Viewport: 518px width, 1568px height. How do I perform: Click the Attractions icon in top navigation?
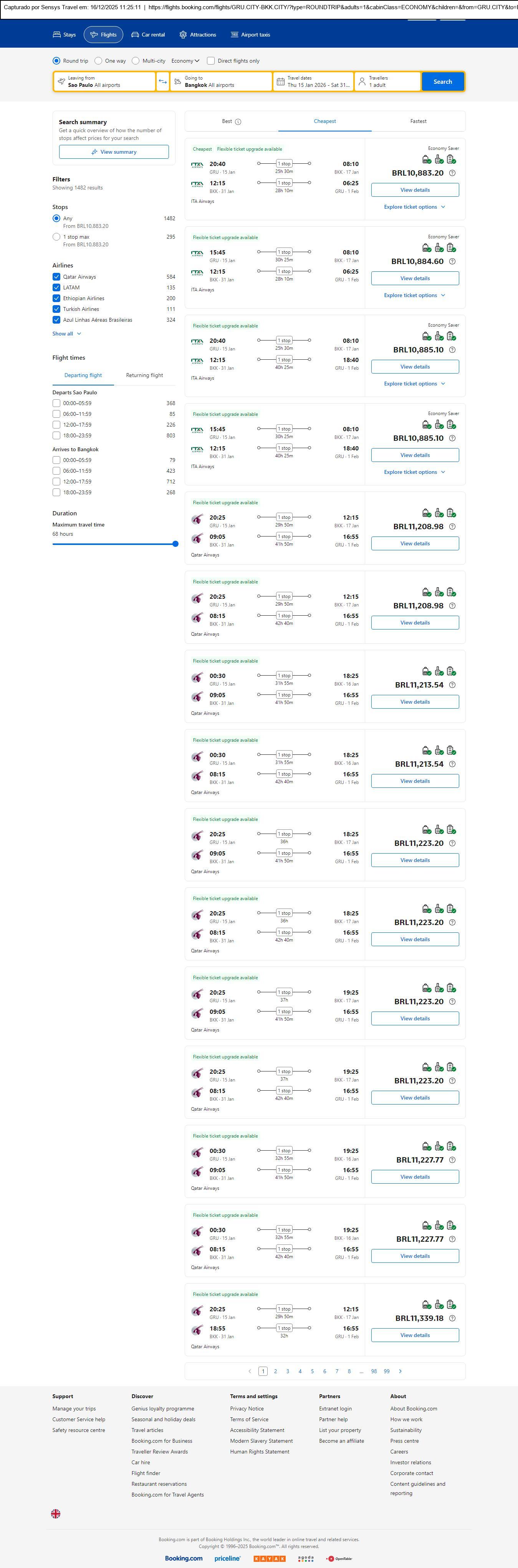pos(183,35)
